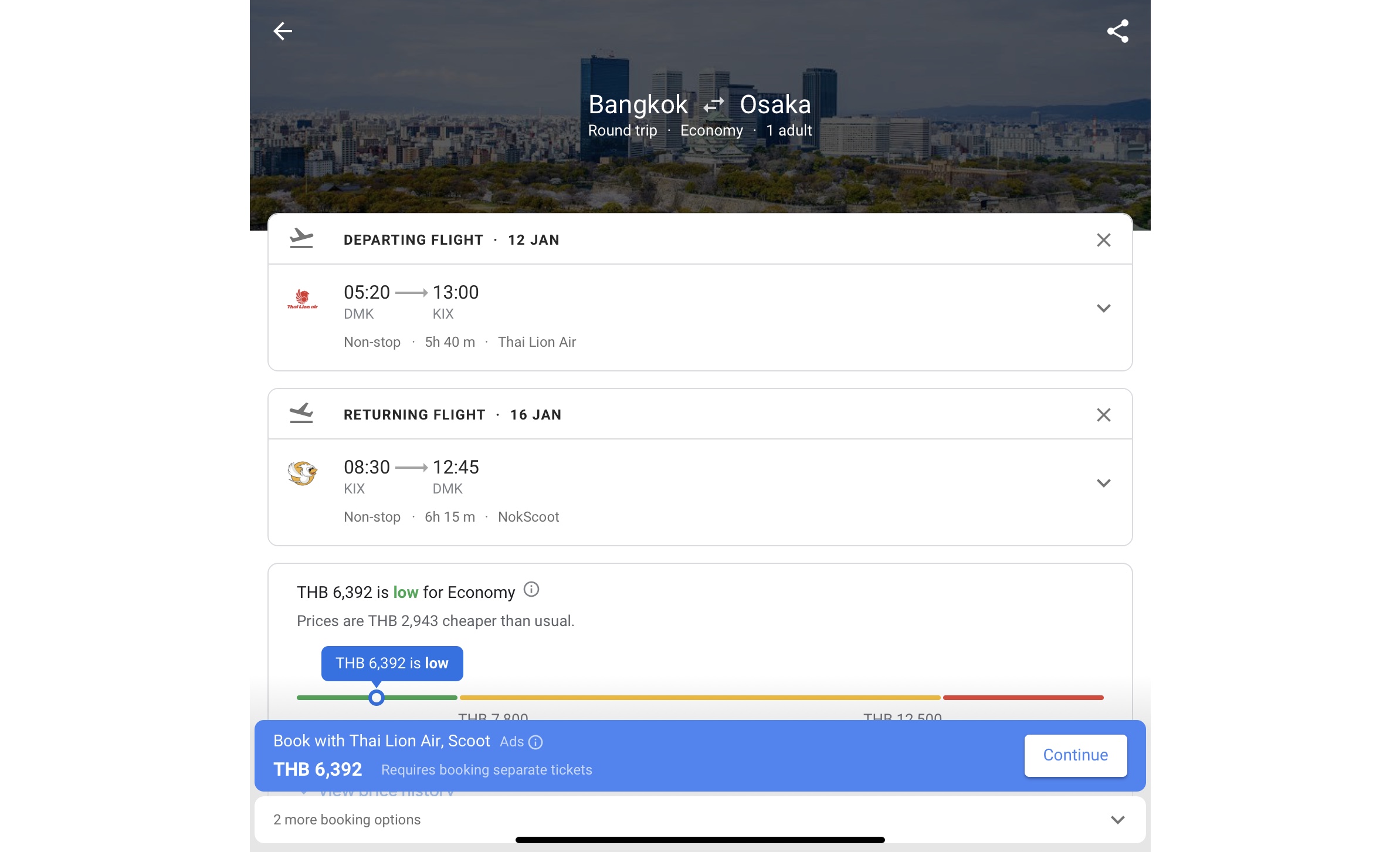Click the 'DEPARTING FLIGHT · 12 JAN' heading
The image size is (1400, 852).
click(451, 240)
